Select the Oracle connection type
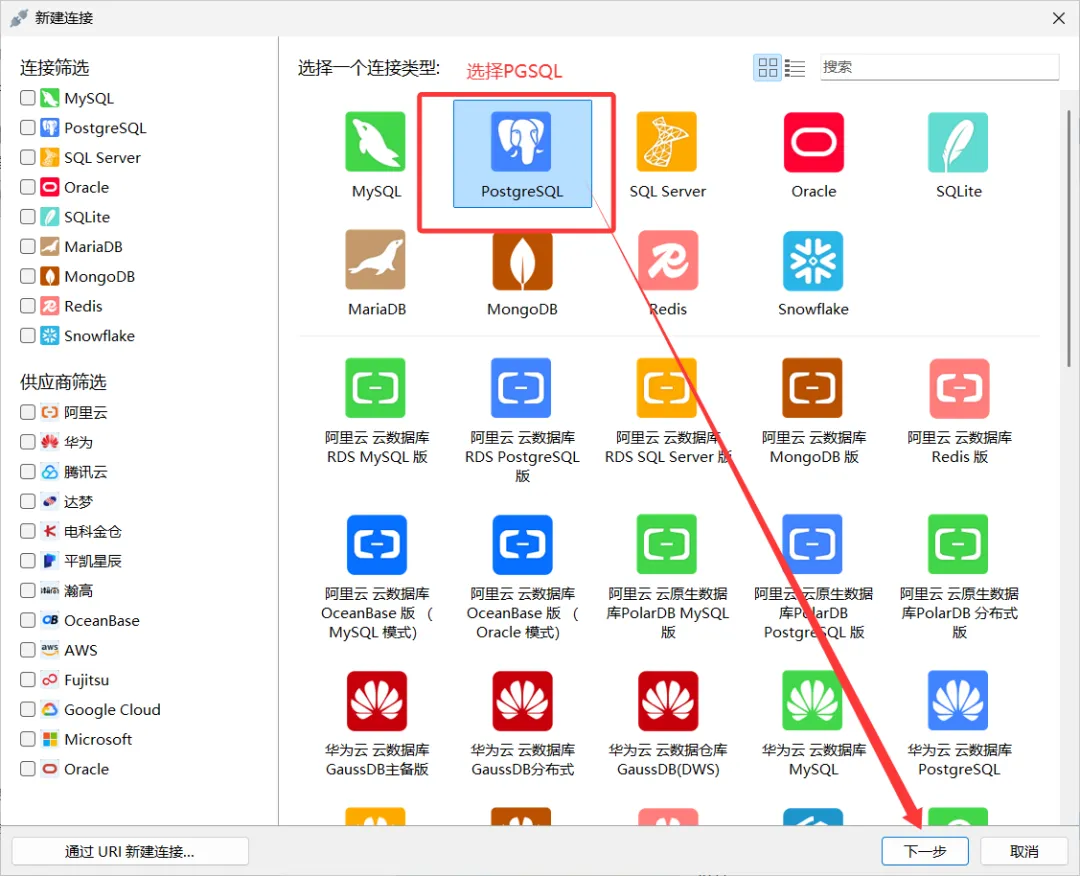Image resolution: width=1080 pixels, height=876 pixels. [x=813, y=141]
